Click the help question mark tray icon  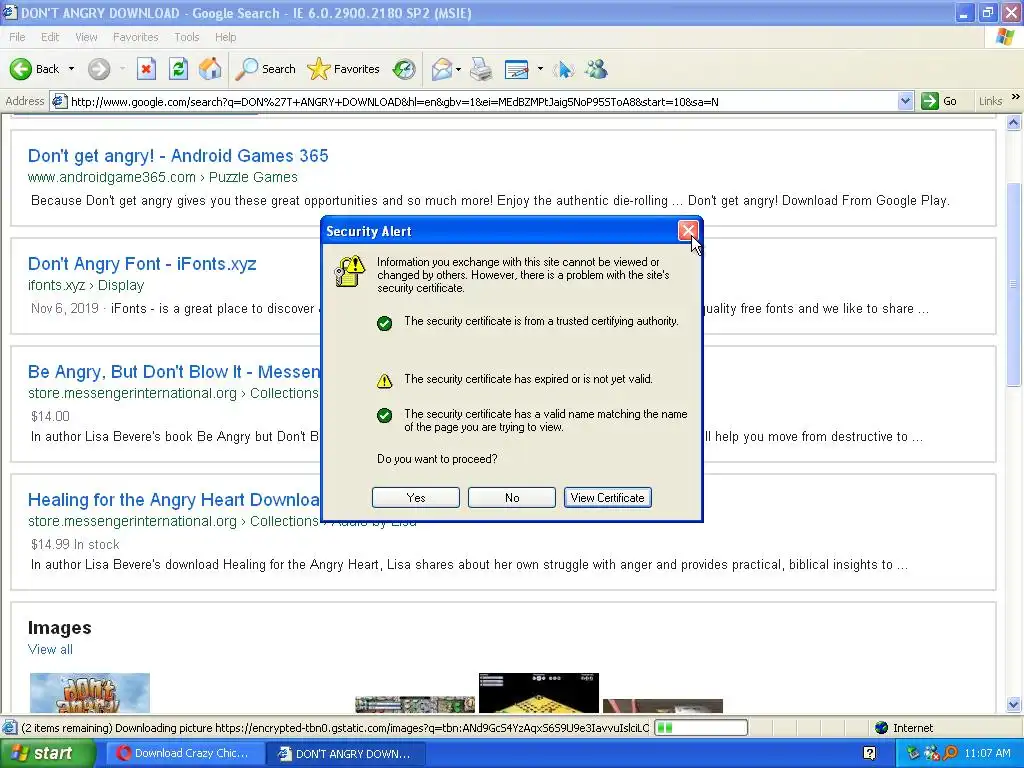[x=869, y=753]
